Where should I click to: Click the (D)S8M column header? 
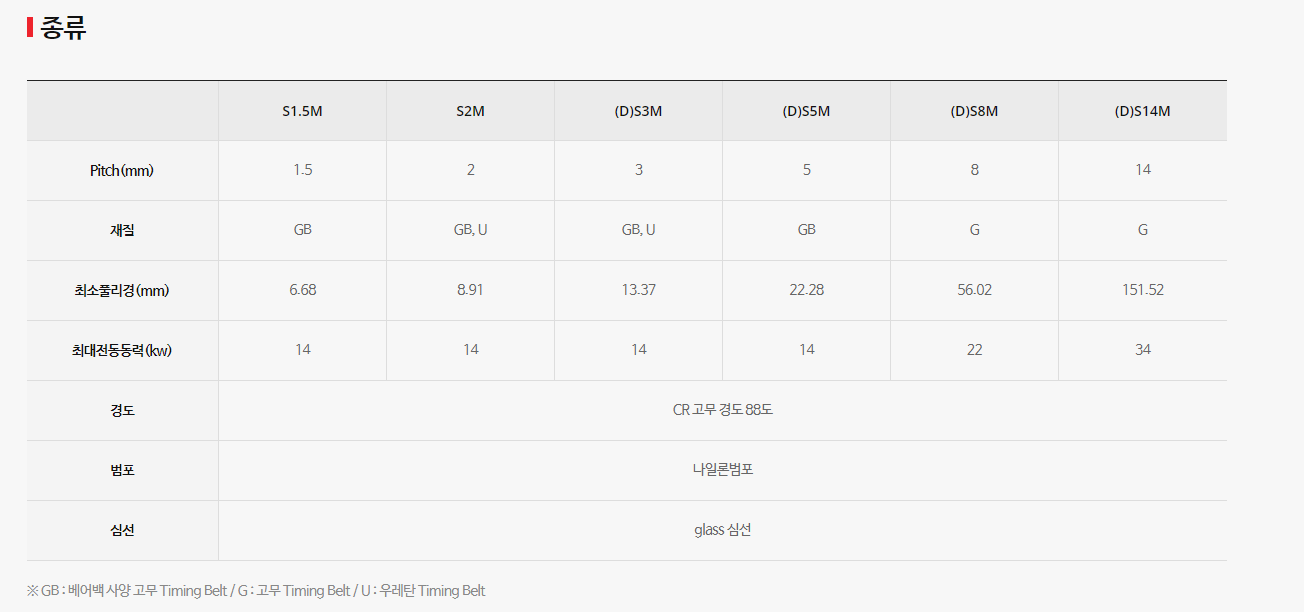coord(974,111)
